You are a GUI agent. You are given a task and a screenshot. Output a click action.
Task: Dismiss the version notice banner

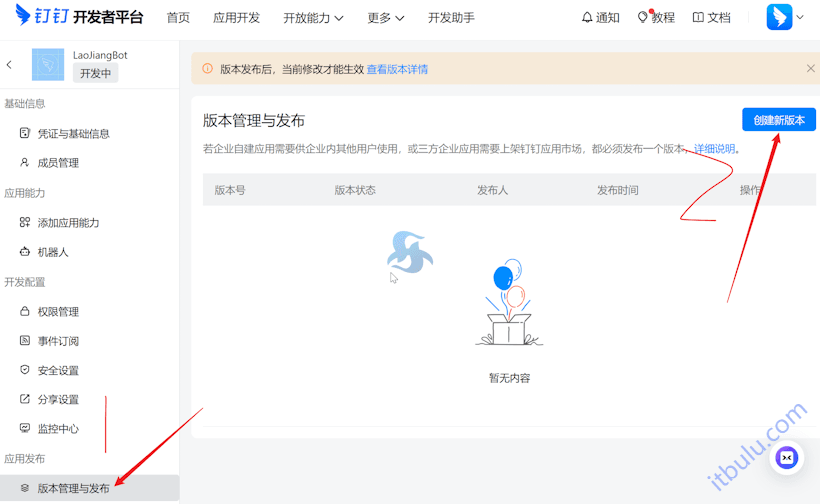click(811, 68)
